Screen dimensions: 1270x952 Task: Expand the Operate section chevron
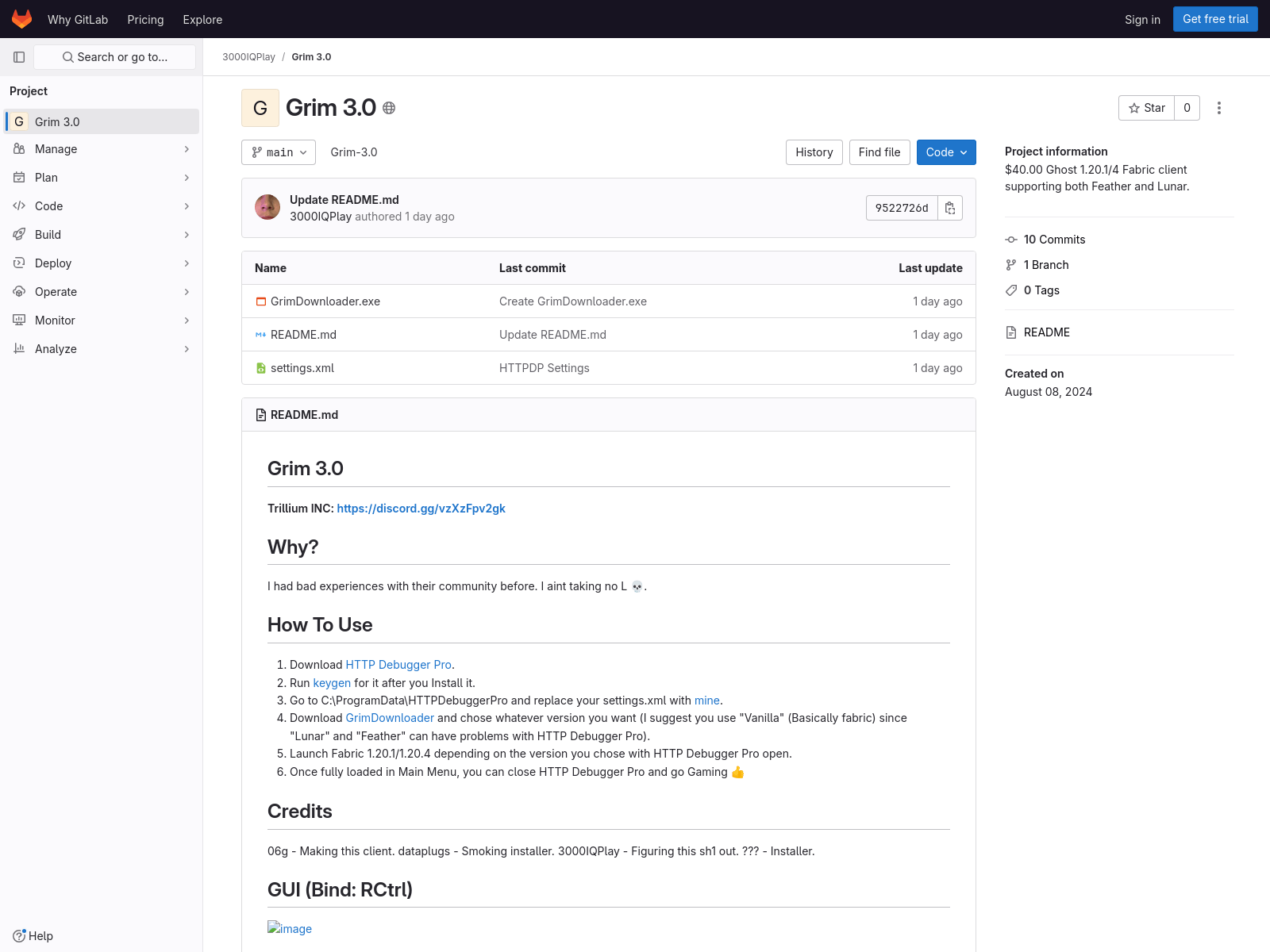(187, 292)
